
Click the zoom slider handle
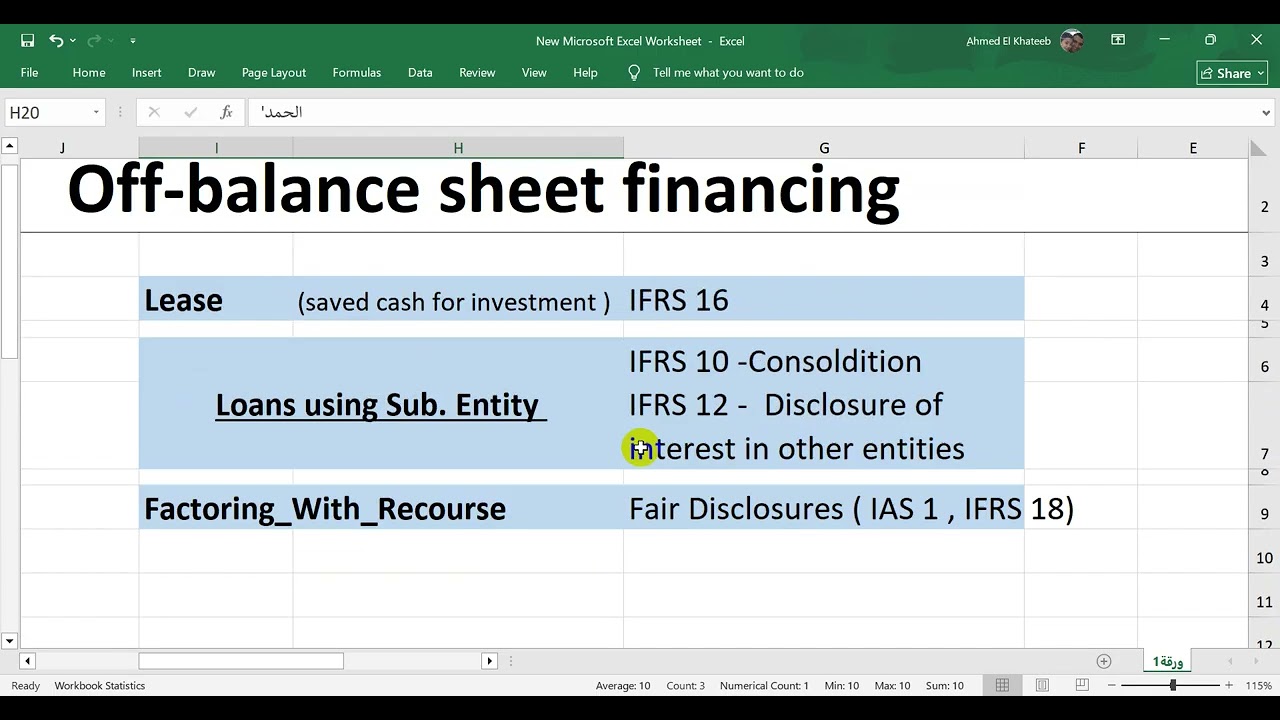1173,685
